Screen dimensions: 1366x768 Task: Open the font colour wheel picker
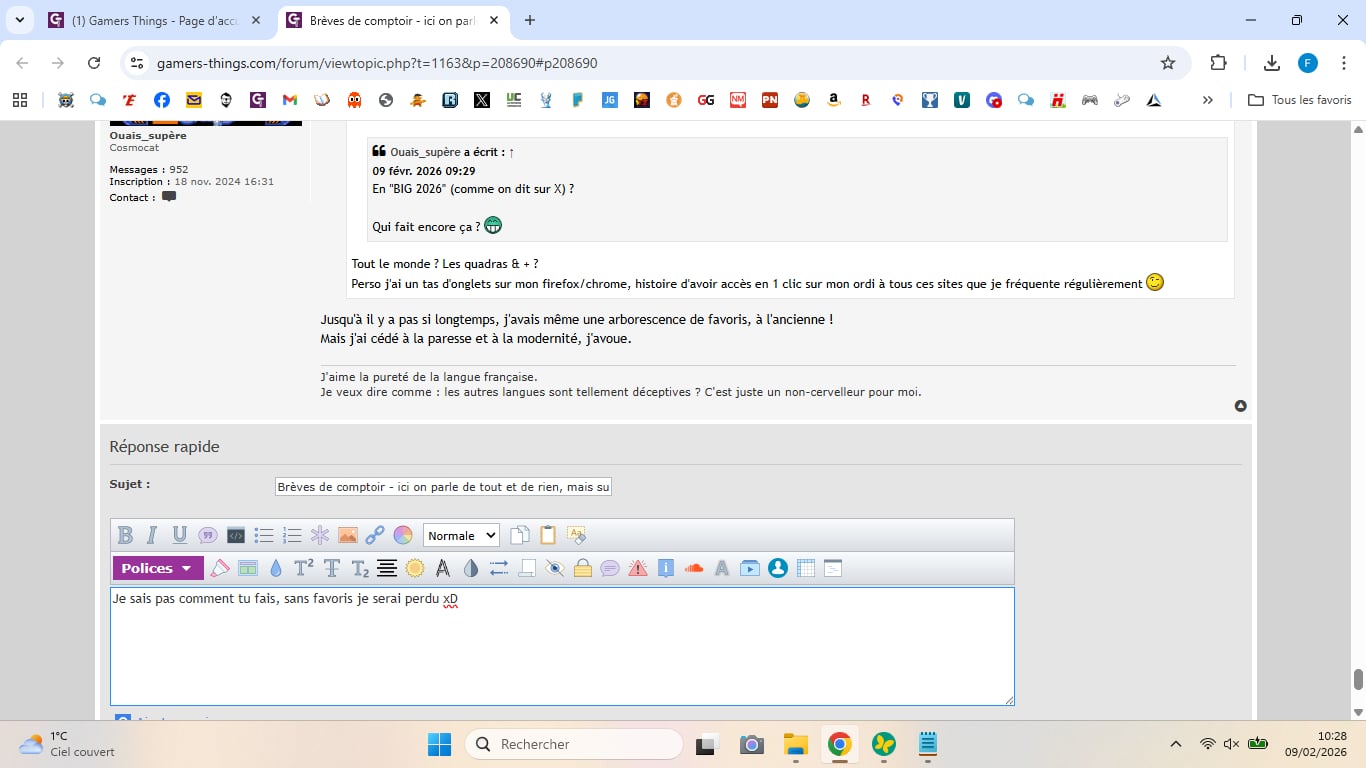[x=403, y=535]
